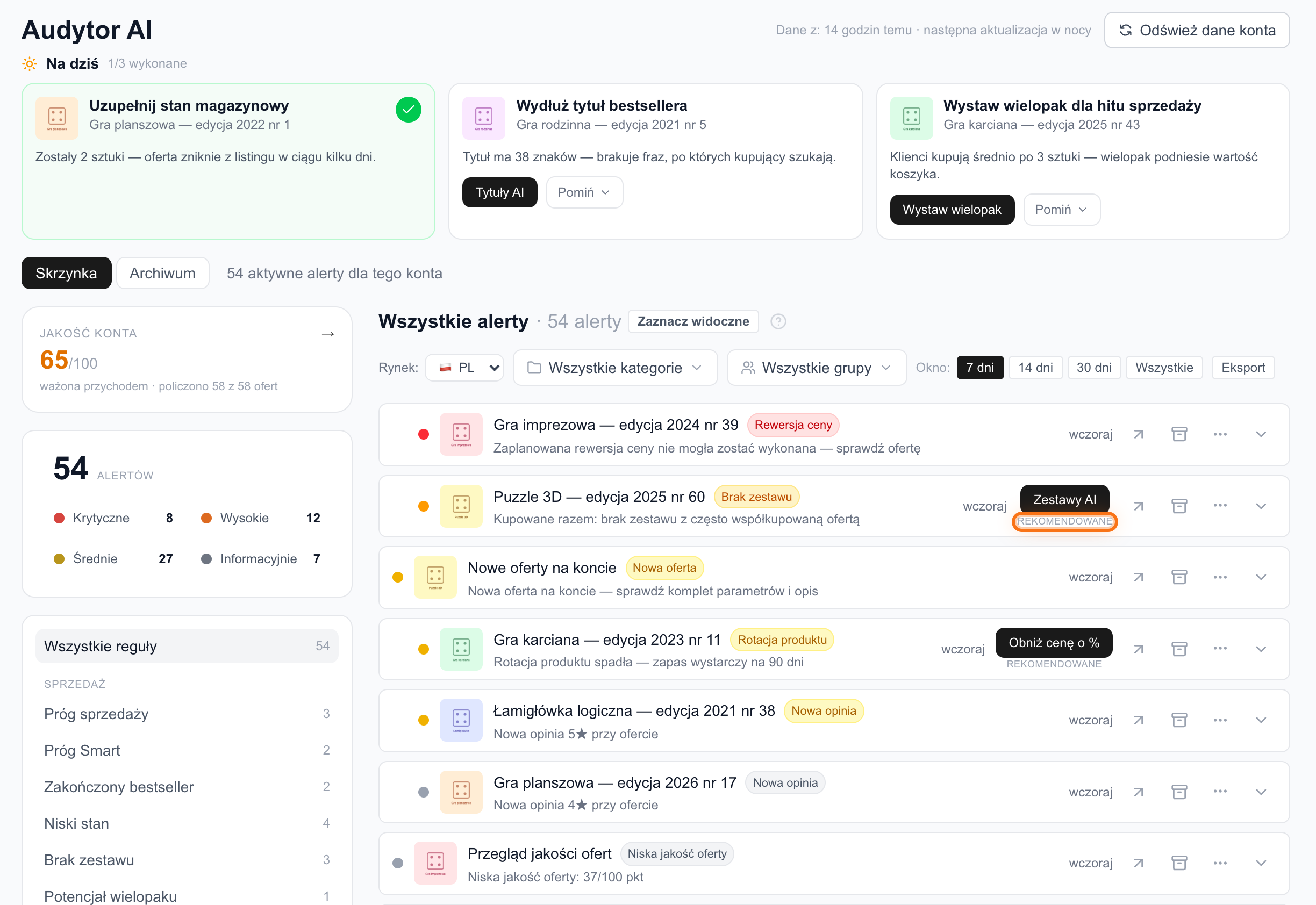Archive the Gra planszowa 2026 nr 17 alert
This screenshot has height=905, width=1316.
click(1179, 792)
